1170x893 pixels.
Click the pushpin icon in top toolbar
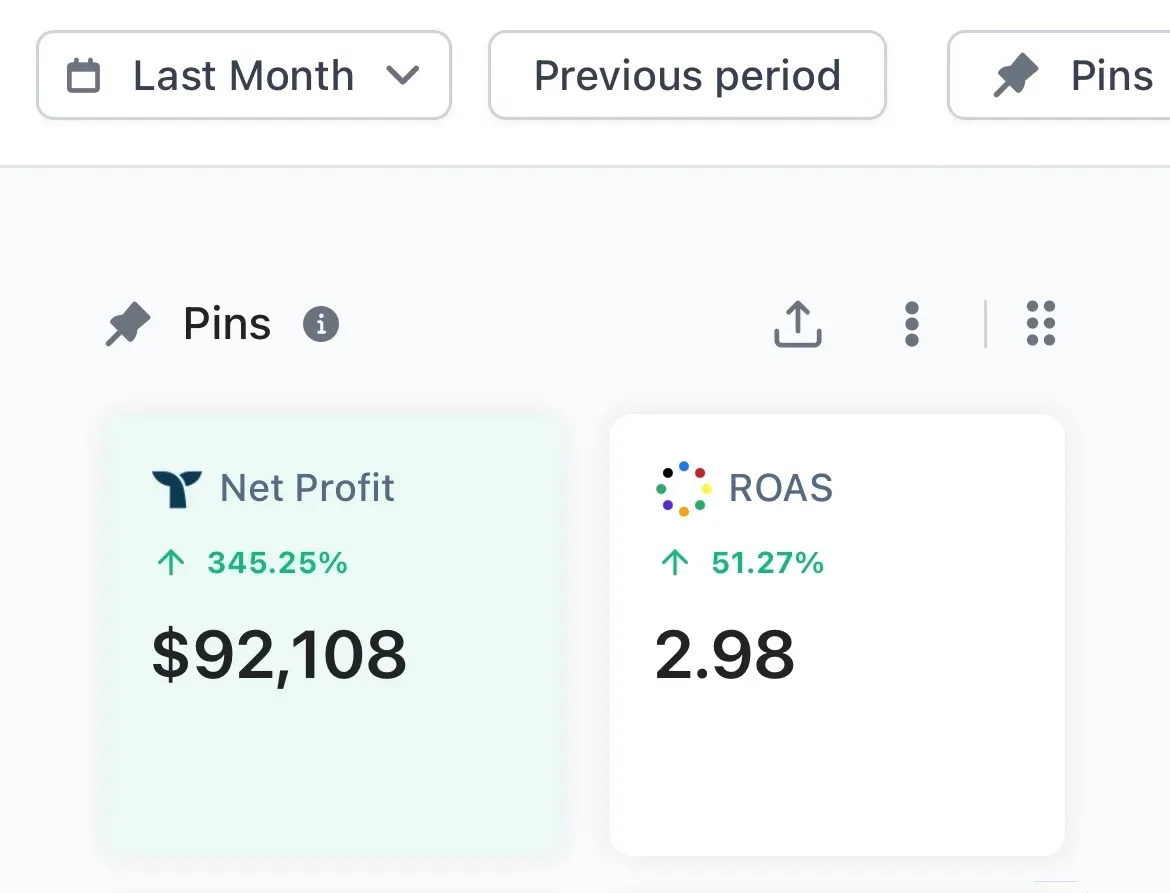pos(1016,76)
